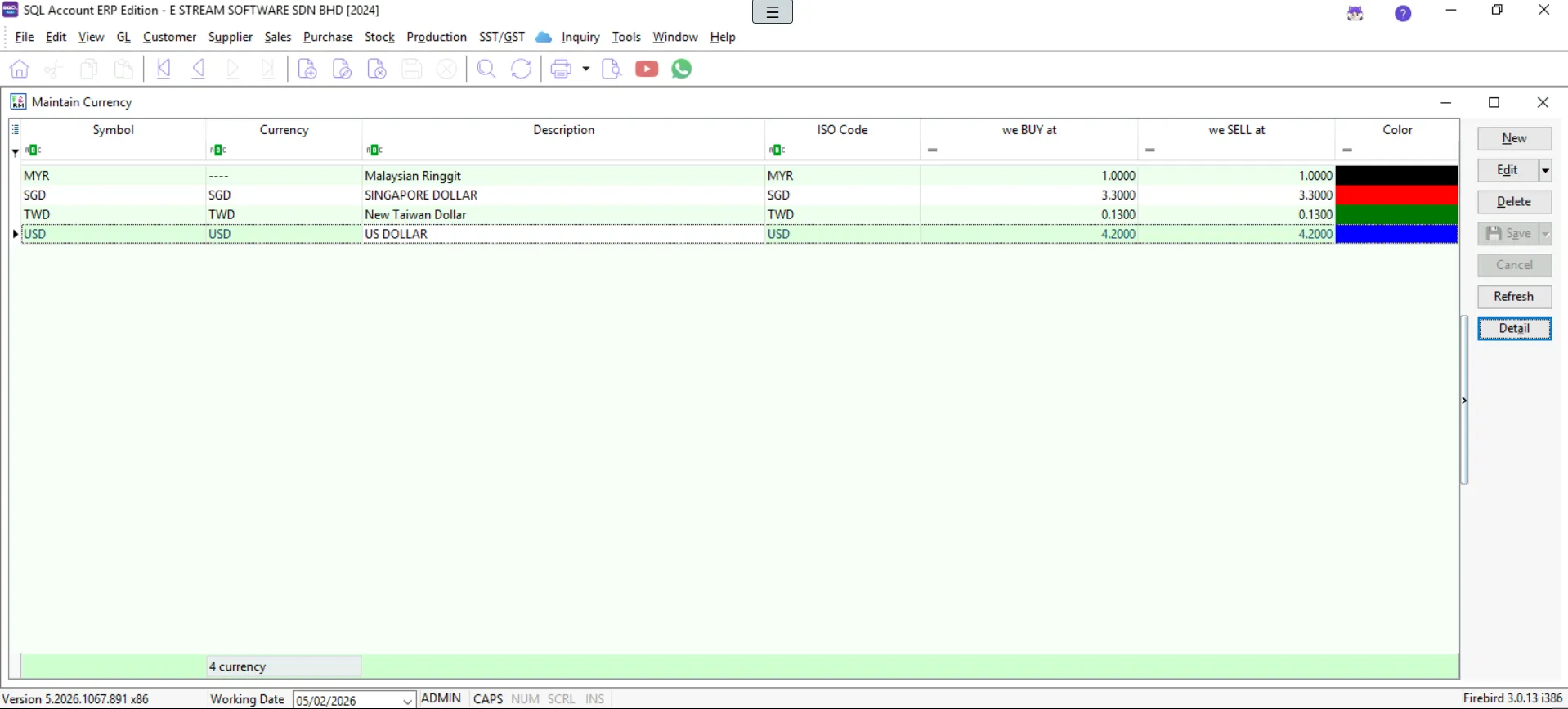Screen dimensions: 1568x709
Task: Click the Paste clipboard toolbar icon
Action: pos(123,69)
